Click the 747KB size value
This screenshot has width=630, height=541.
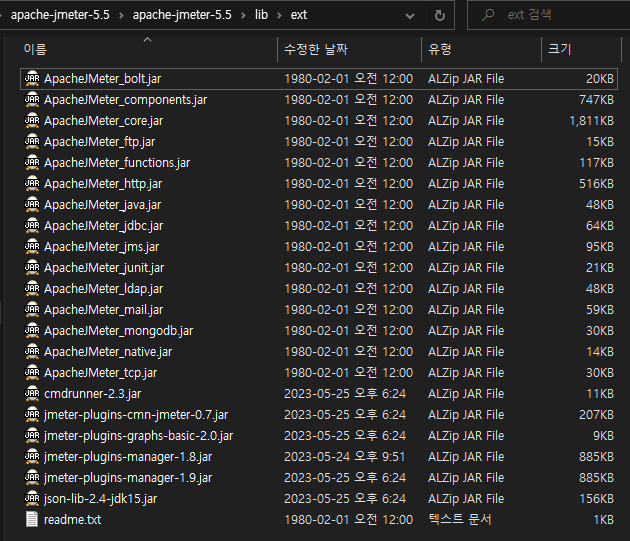(596, 99)
